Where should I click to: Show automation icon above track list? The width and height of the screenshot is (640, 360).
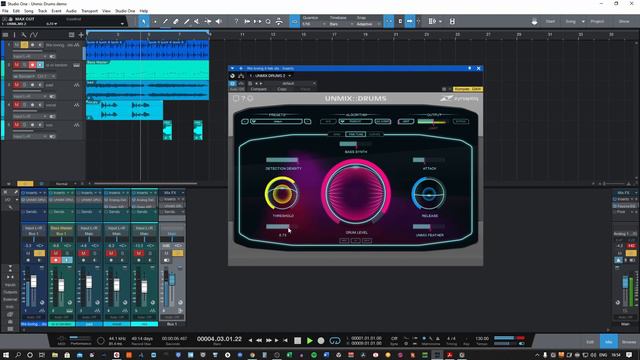(33, 35)
